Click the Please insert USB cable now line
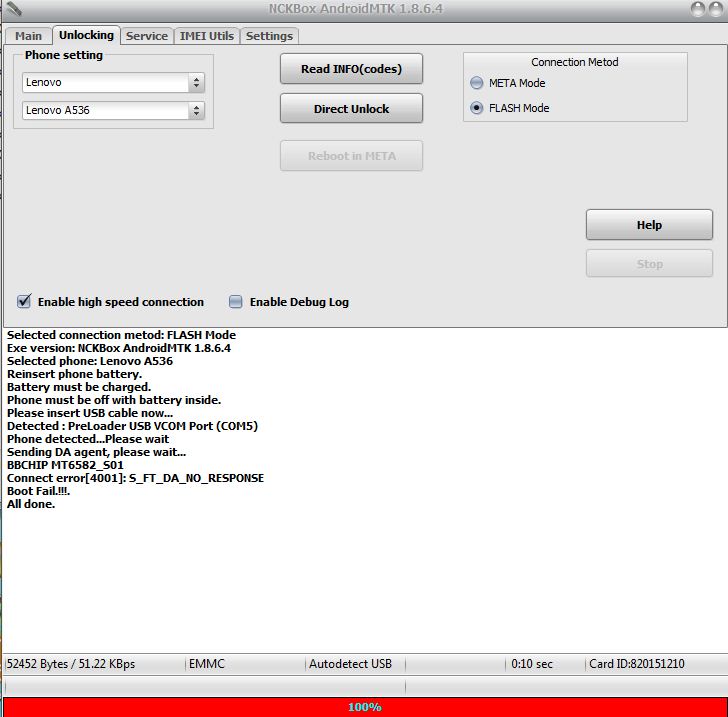 click(x=90, y=413)
